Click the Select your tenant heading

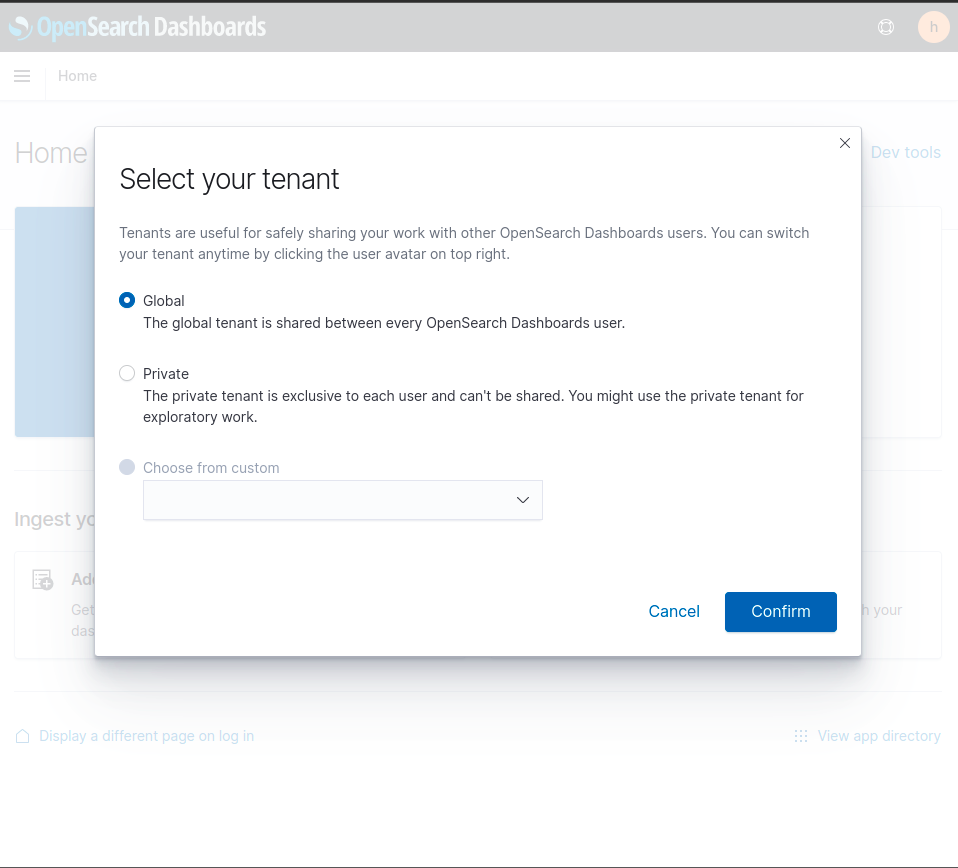point(229,179)
